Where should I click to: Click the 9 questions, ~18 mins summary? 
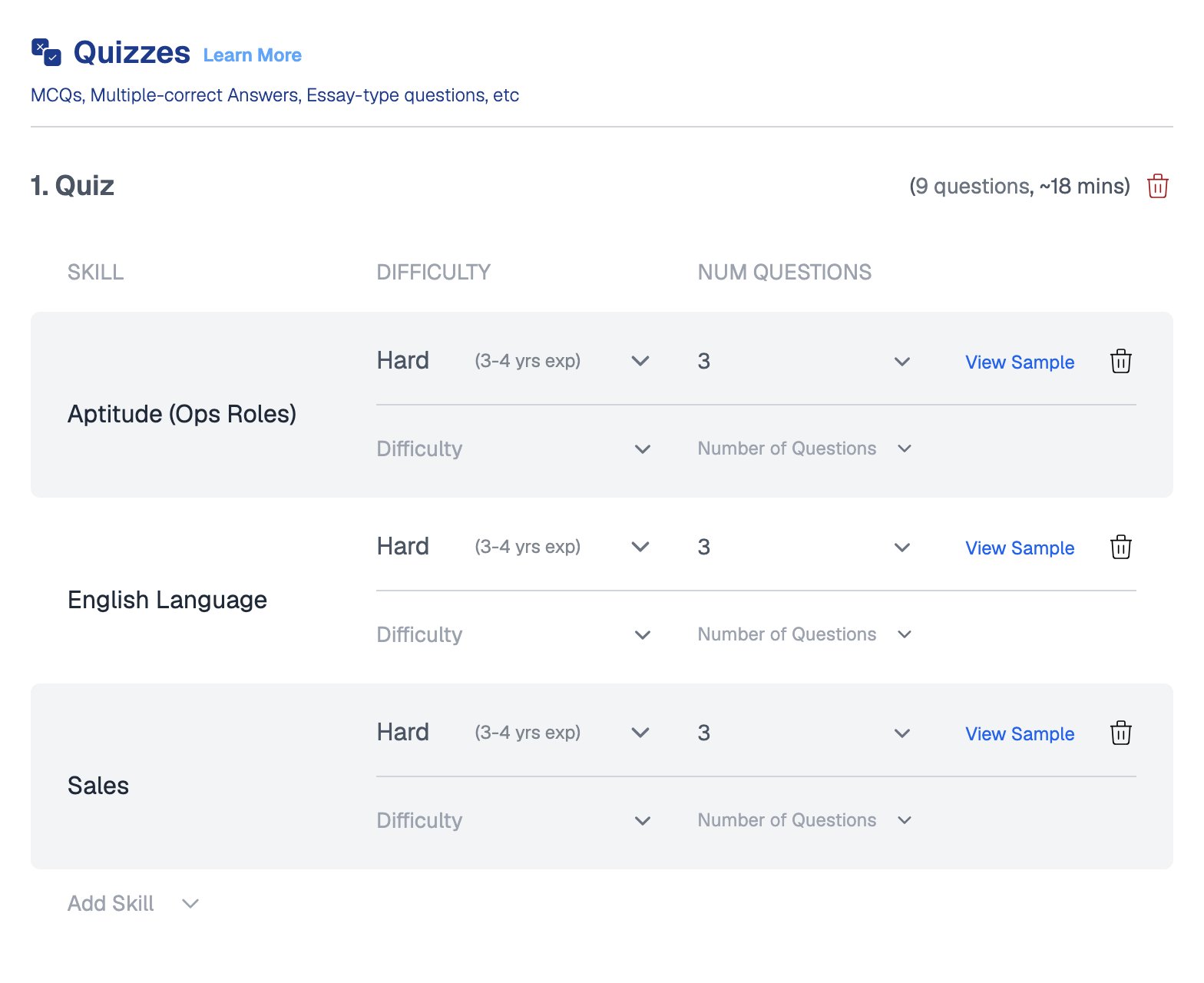pyautogui.click(x=1020, y=186)
